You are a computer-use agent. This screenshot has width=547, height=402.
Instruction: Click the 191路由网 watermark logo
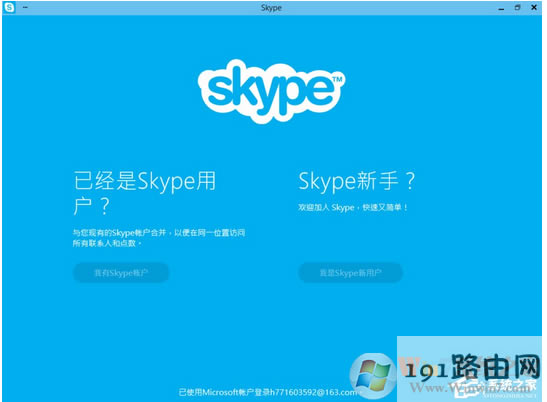[472, 367]
